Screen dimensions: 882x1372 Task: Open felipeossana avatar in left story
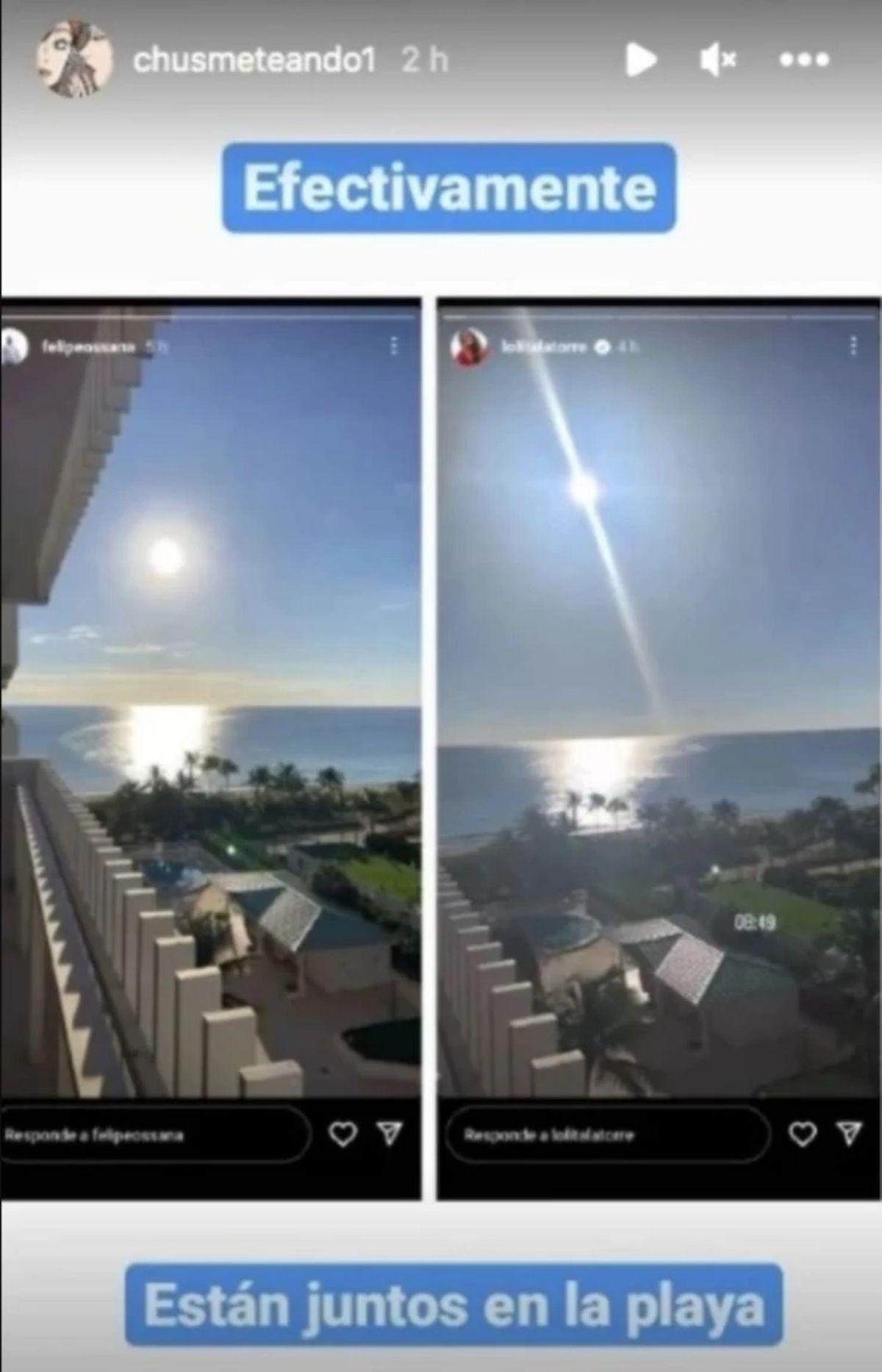(13, 346)
